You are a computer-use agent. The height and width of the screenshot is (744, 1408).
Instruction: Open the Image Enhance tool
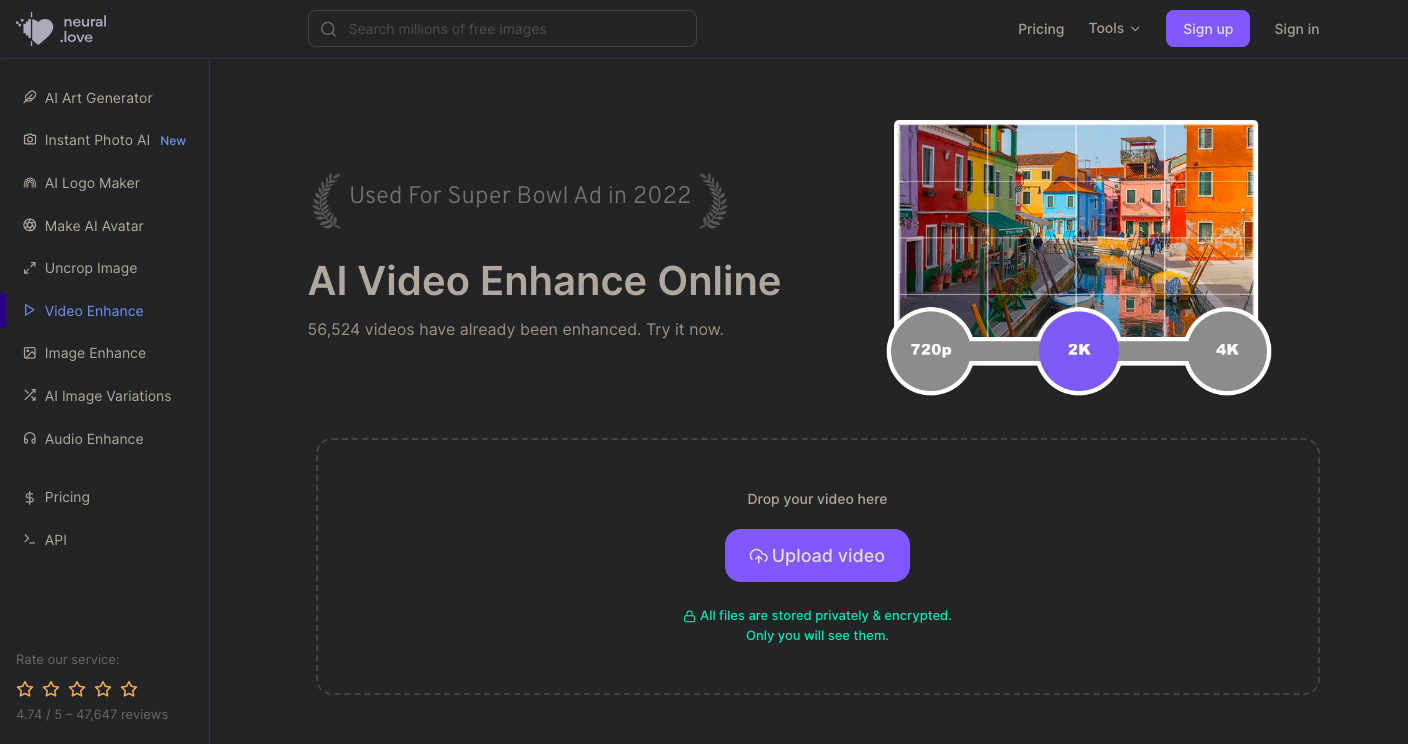coord(94,353)
